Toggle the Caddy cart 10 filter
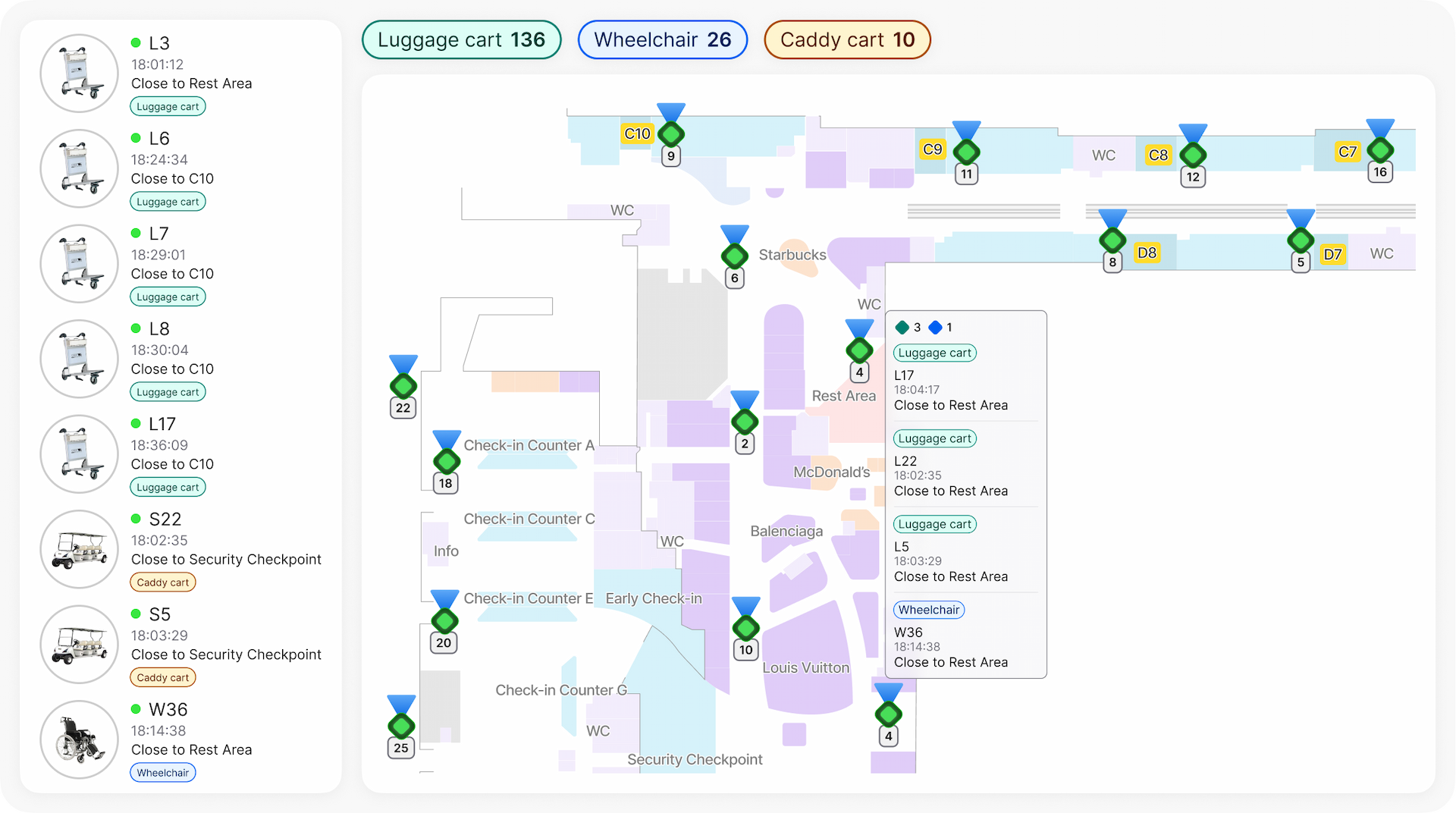 [x=847, y=40]
